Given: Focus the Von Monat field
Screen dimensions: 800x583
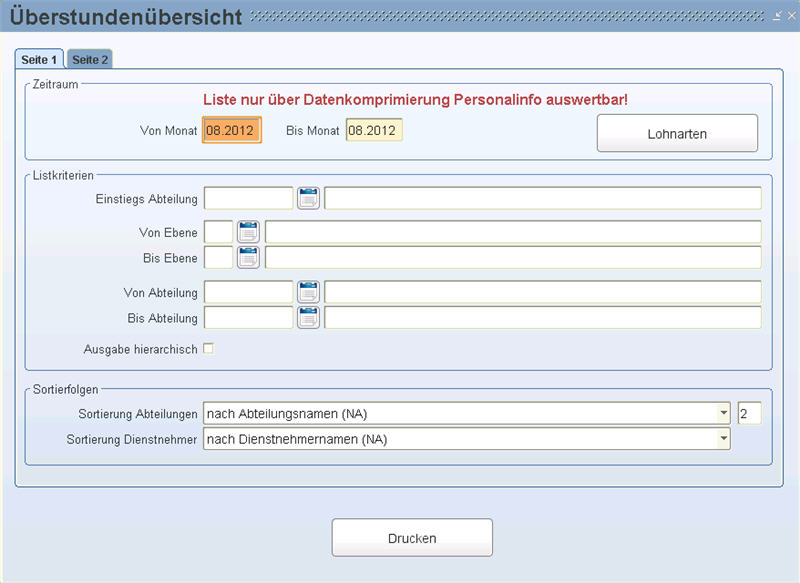Looking at the screenshot, I should [x=232, y=130].
